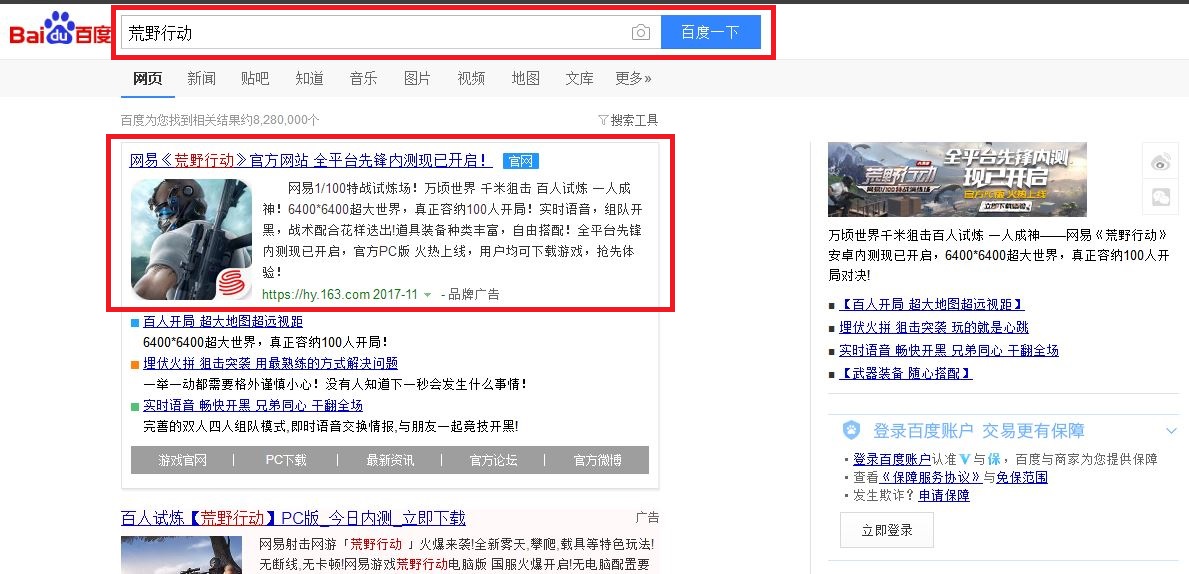The width and height of the screenshot is (1189, 574).
Task: Click the 百度一下 search button
Action: pyautogui.click(x=711, y=33)
